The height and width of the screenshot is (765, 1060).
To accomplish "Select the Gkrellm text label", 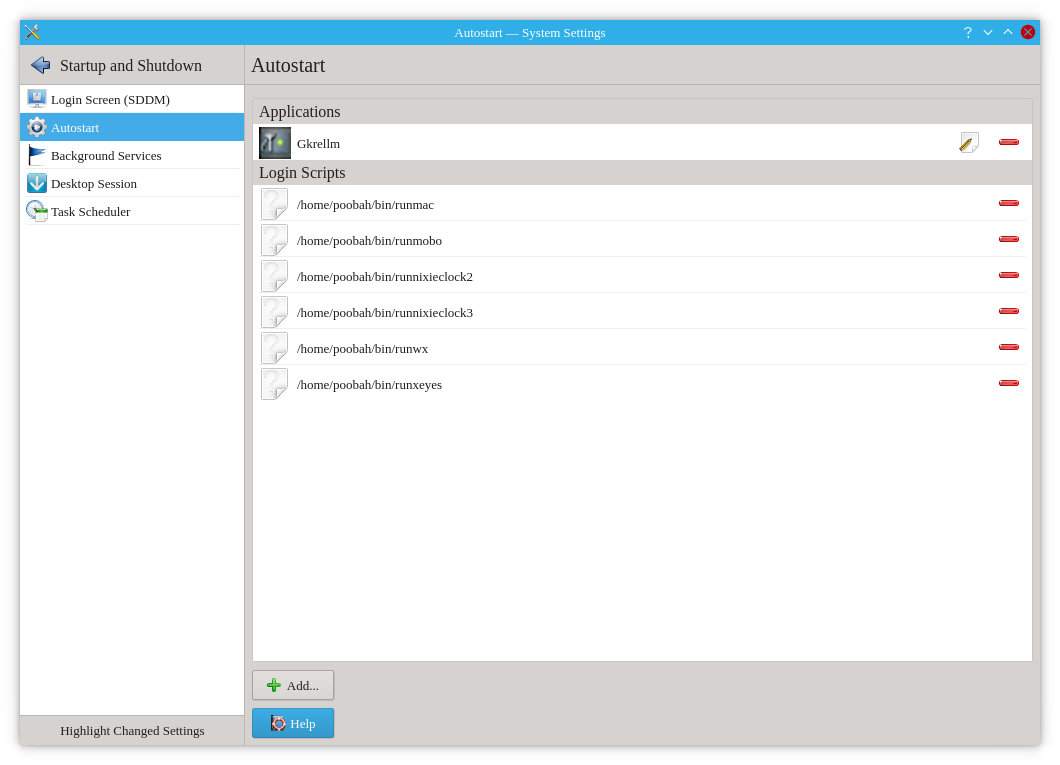I will click(x=318, y=144).
